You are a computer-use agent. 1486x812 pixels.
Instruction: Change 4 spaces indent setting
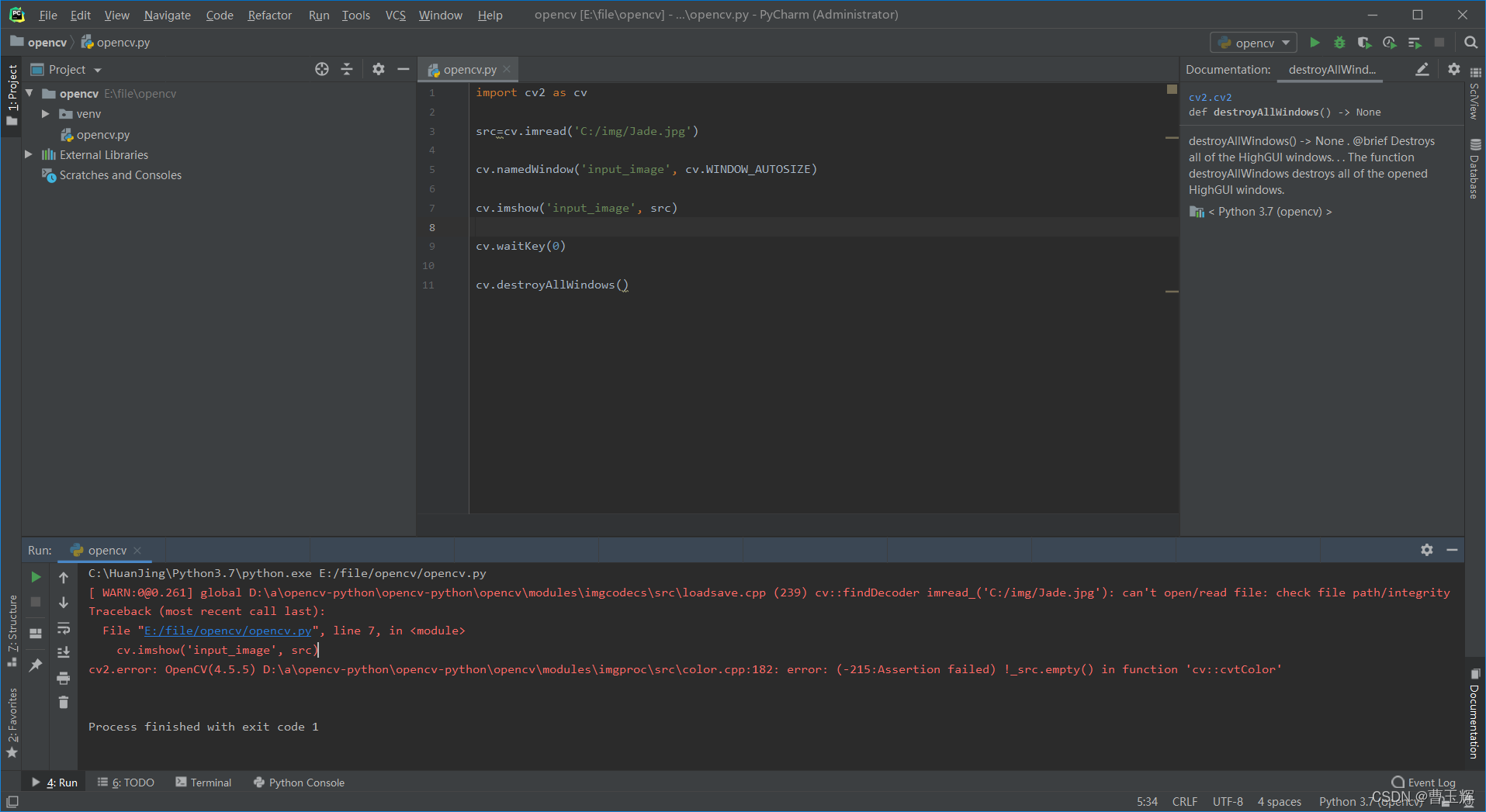[x=1280, y=802]
